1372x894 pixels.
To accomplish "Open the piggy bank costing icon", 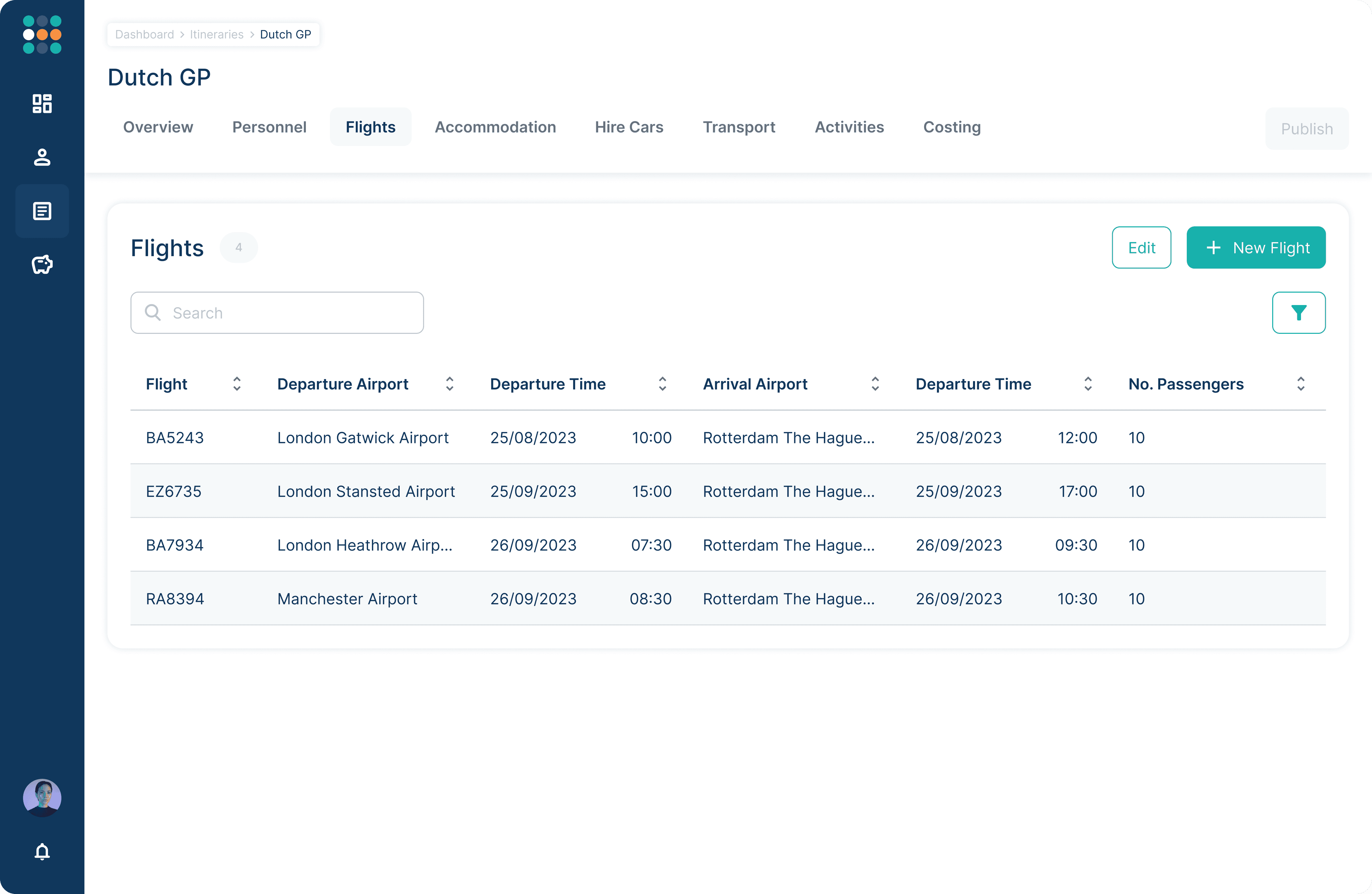I will 42,265.
